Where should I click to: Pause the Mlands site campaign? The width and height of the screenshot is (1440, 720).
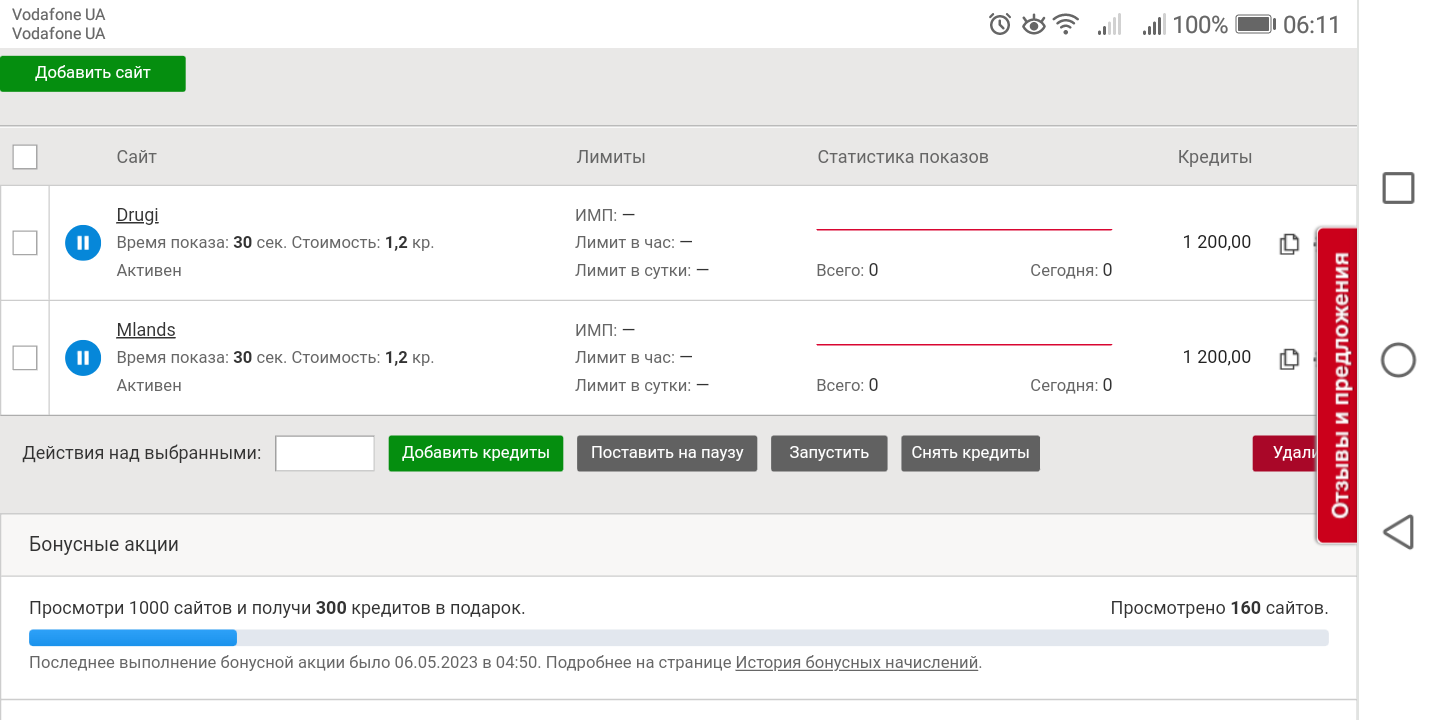click(x=83, y=358)
